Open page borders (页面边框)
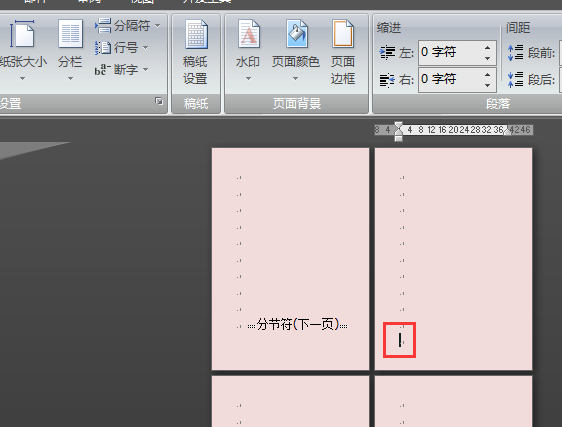The width and height of the screenshot is (562, 427). click(343, 52)
